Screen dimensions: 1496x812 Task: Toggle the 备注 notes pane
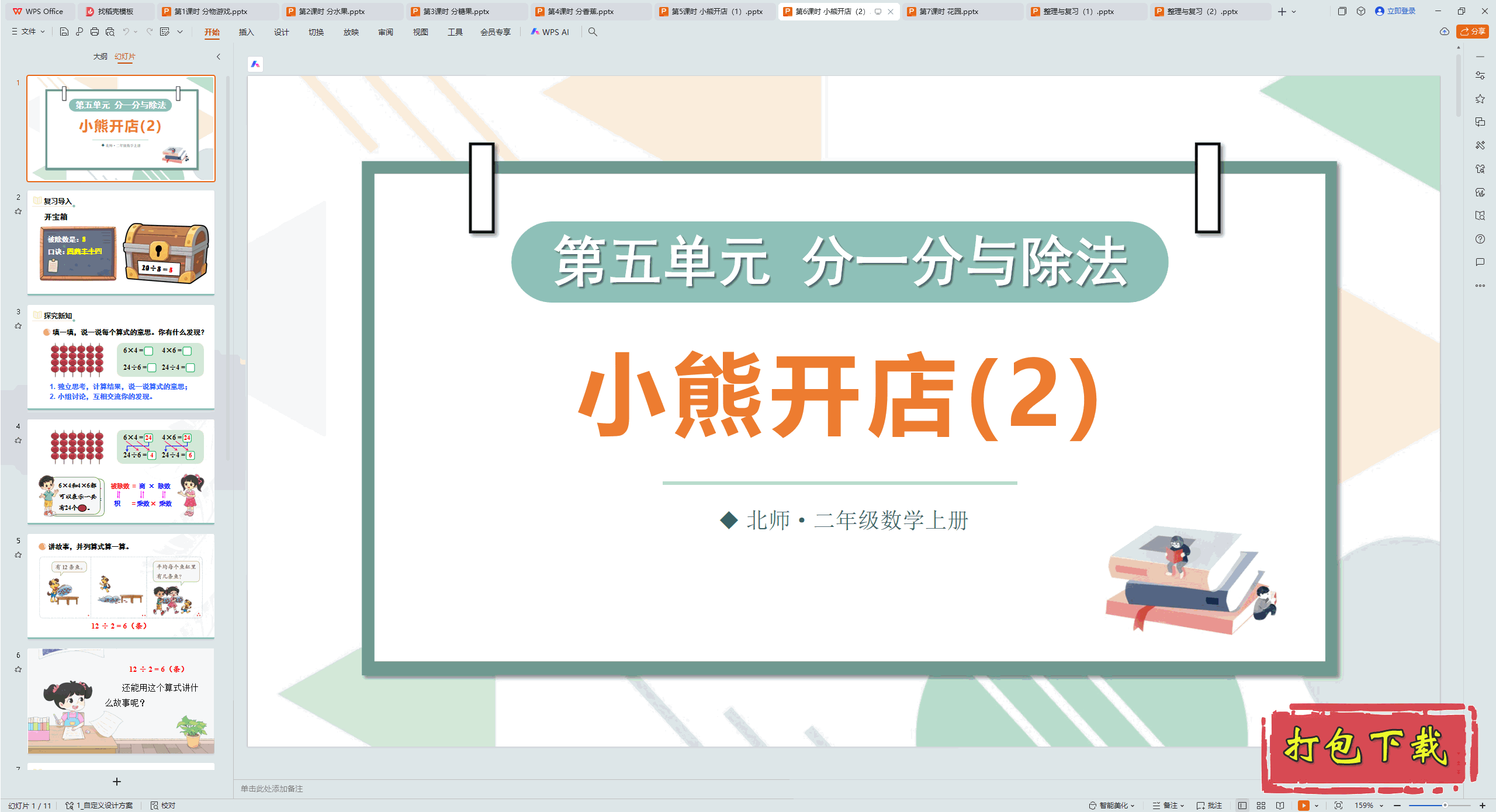pyautogui.click(x=1168, y=806)
